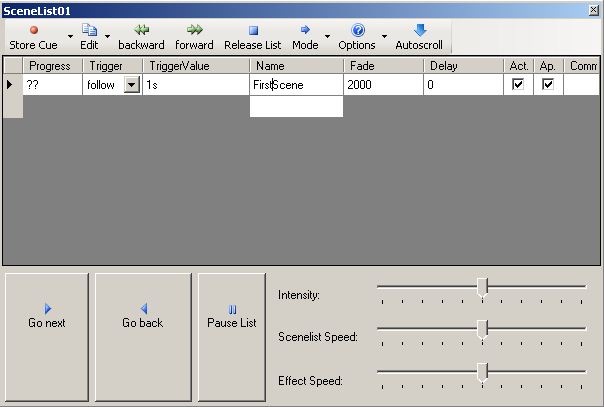Step forward in the scene list

coord(194,30)
